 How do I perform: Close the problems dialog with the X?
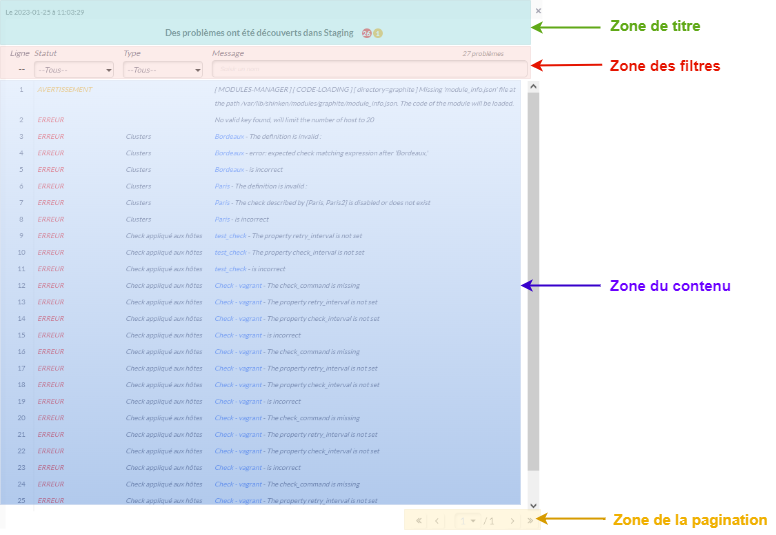[538, 11]
